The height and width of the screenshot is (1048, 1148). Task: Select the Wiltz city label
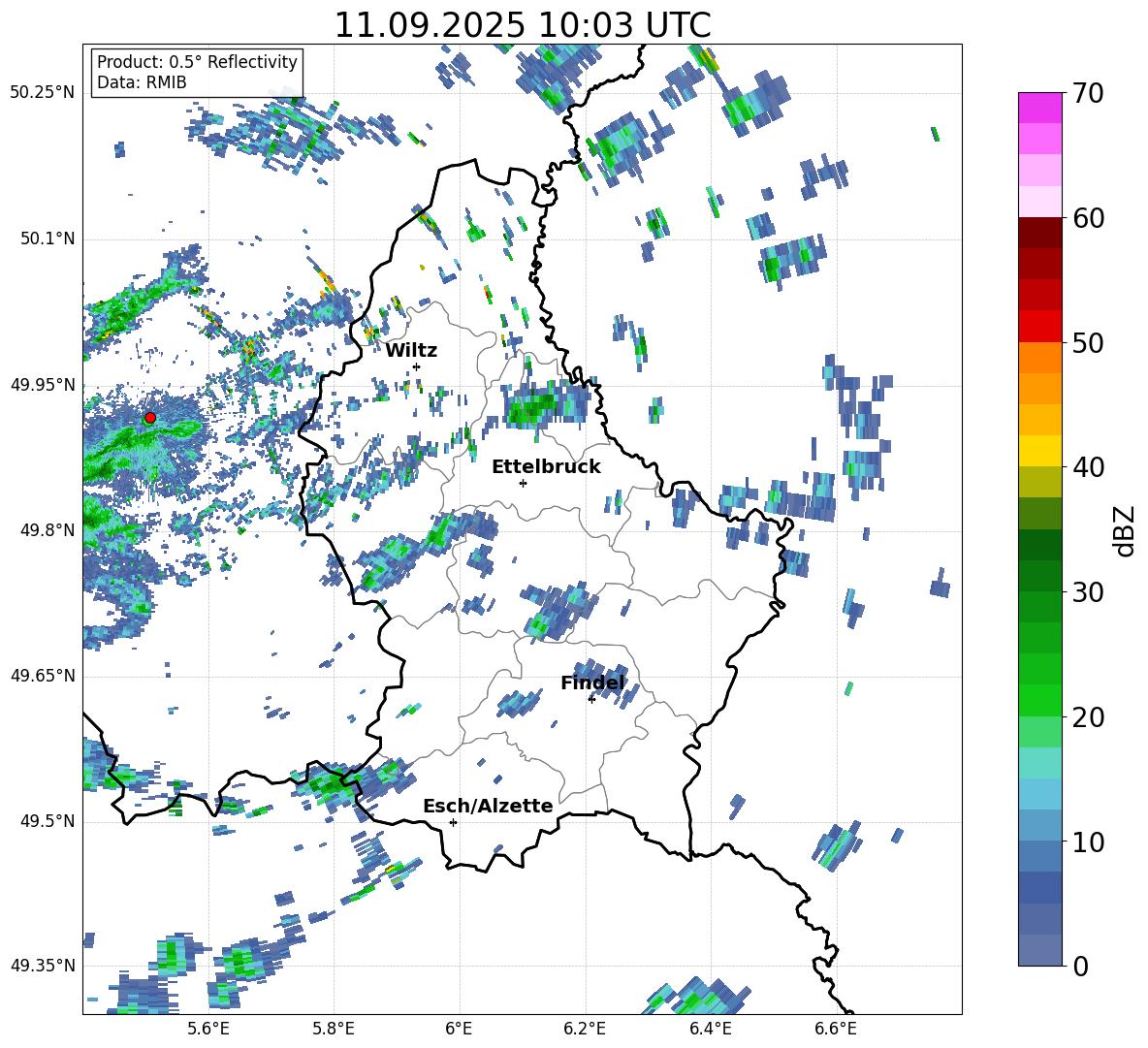[x=411, y=351]
